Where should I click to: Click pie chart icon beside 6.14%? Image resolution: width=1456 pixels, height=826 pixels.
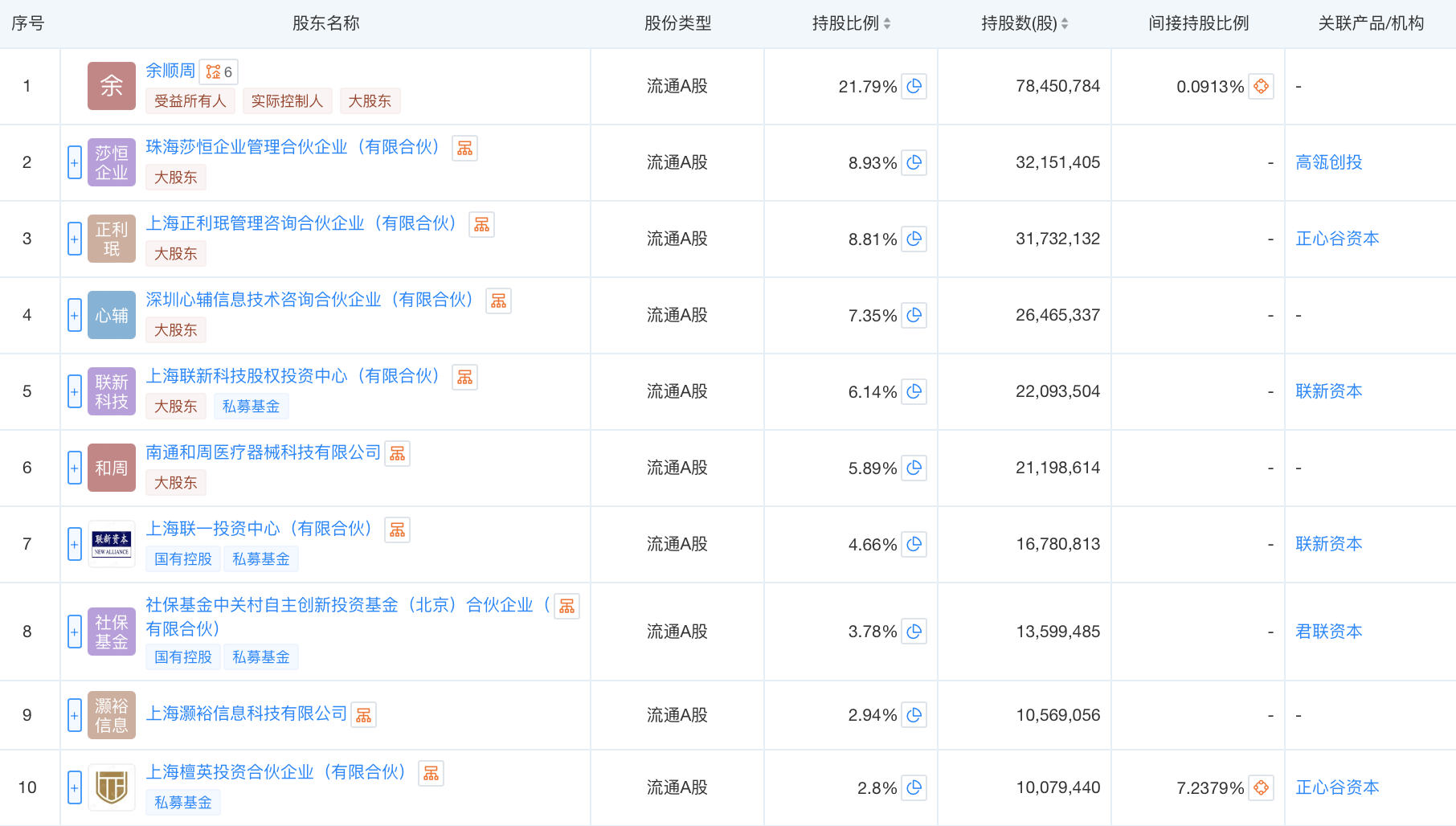[x=914, y=391]
